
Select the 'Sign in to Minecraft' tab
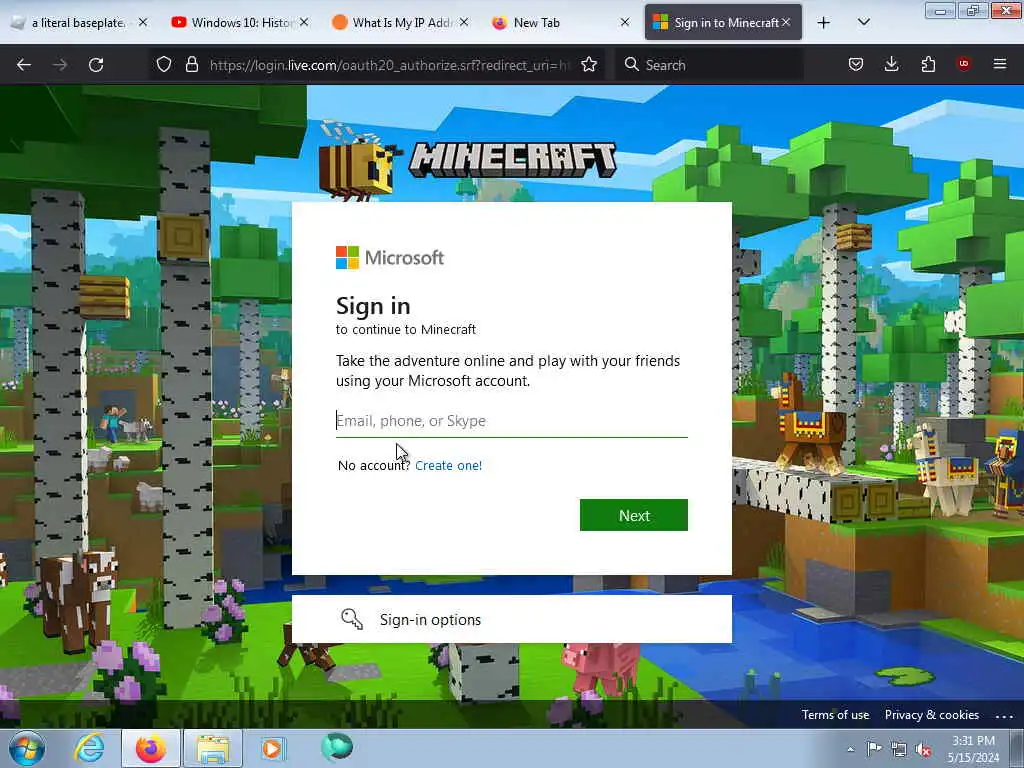[x=723, y=23]
